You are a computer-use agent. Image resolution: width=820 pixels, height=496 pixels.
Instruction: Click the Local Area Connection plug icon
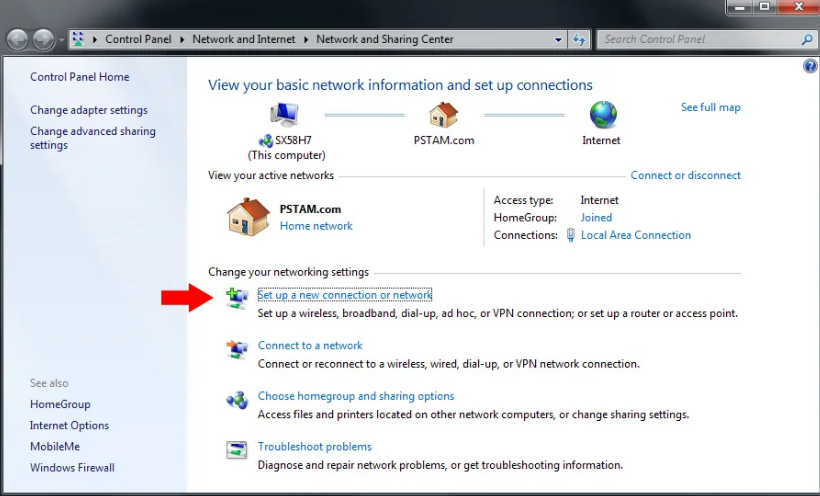pyautogui.click(x=571, y=235)
